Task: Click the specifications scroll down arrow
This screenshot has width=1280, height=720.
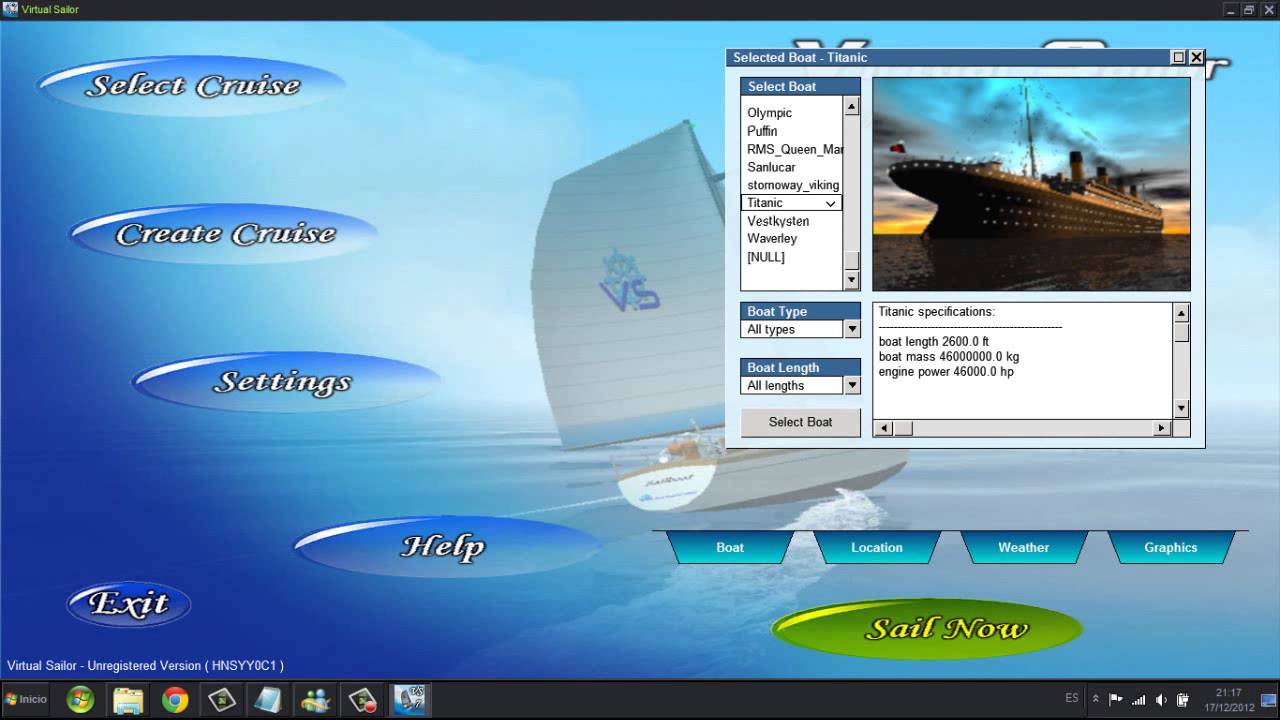Action: point(1181,408)
